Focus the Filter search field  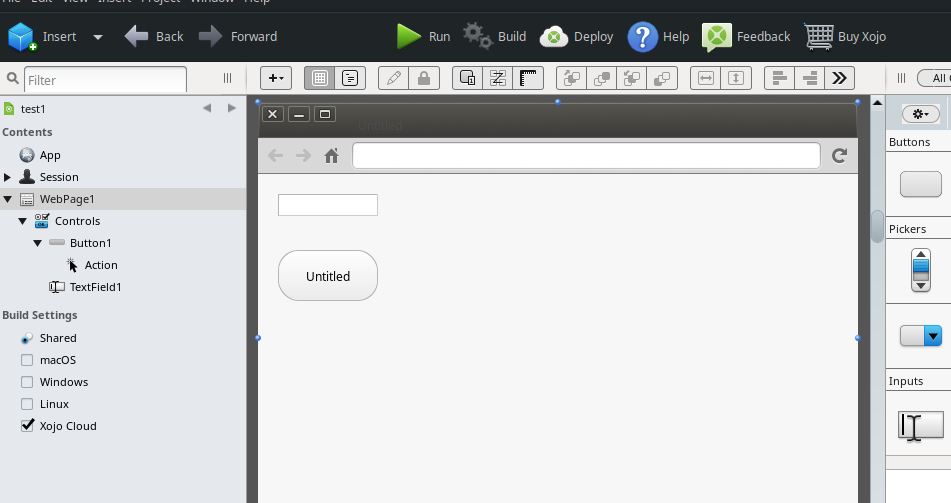pos(105,79)
